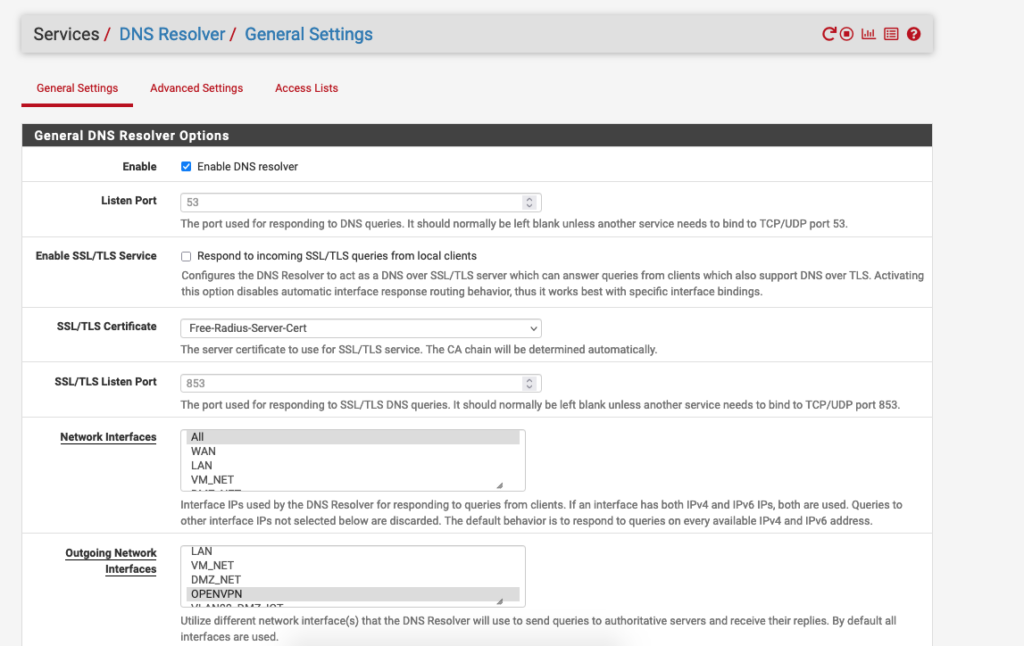The width and height of the screenshot is (1024, 646).
Task: Click the Outgoing Network Interfaces resize handle
Action: click(500, 601)
